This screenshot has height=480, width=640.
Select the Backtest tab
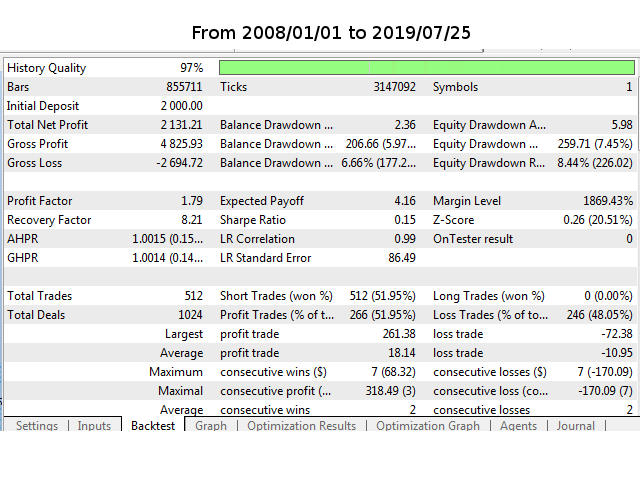click(x=153, y=426)
